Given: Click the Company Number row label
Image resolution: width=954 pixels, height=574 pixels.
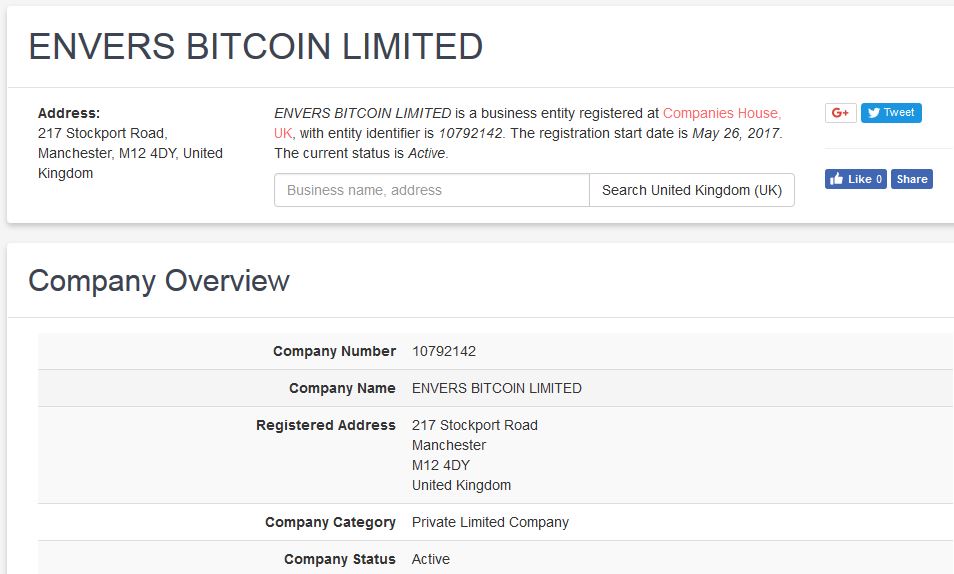Looking at the screenshot, I should [334, 352].
